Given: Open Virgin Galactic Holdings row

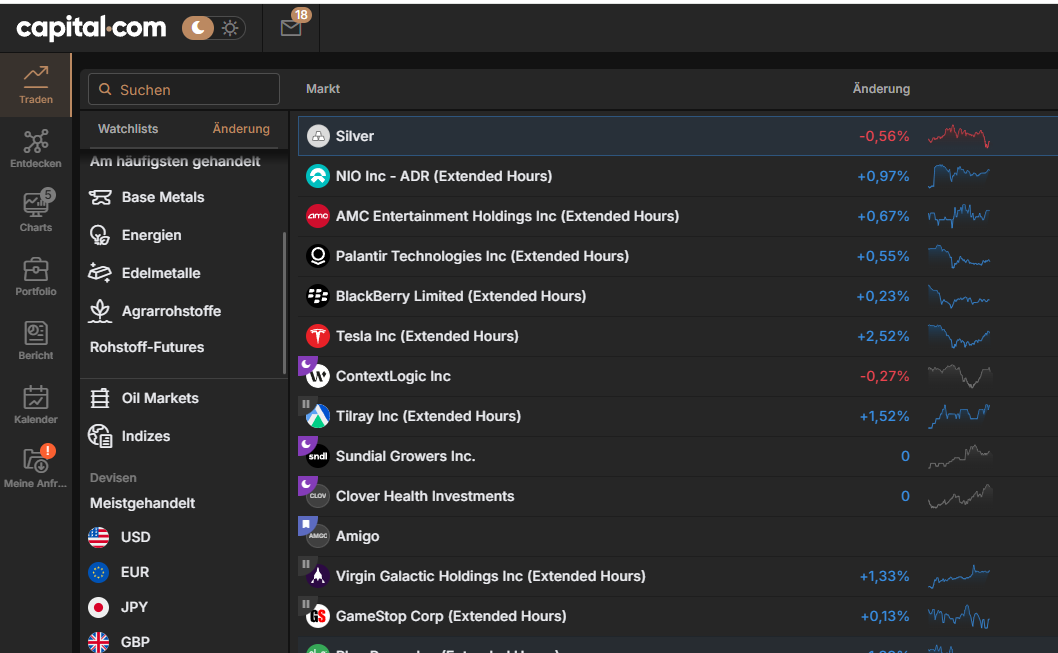Looking at the screenshot, I should [x=678, y=576].
